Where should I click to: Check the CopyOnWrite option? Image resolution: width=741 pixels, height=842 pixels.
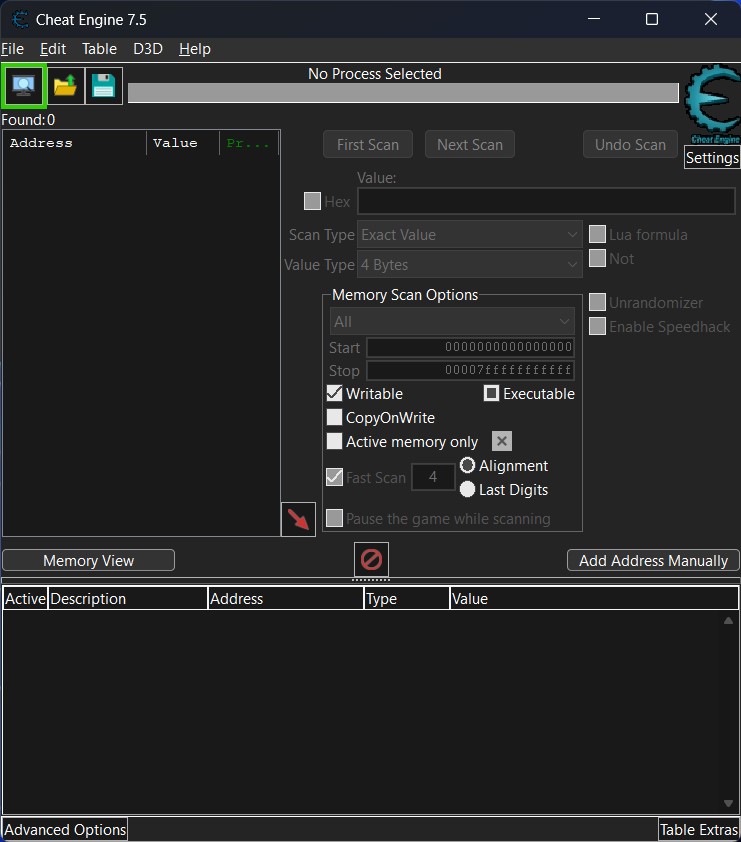click(x=335, y=417)
